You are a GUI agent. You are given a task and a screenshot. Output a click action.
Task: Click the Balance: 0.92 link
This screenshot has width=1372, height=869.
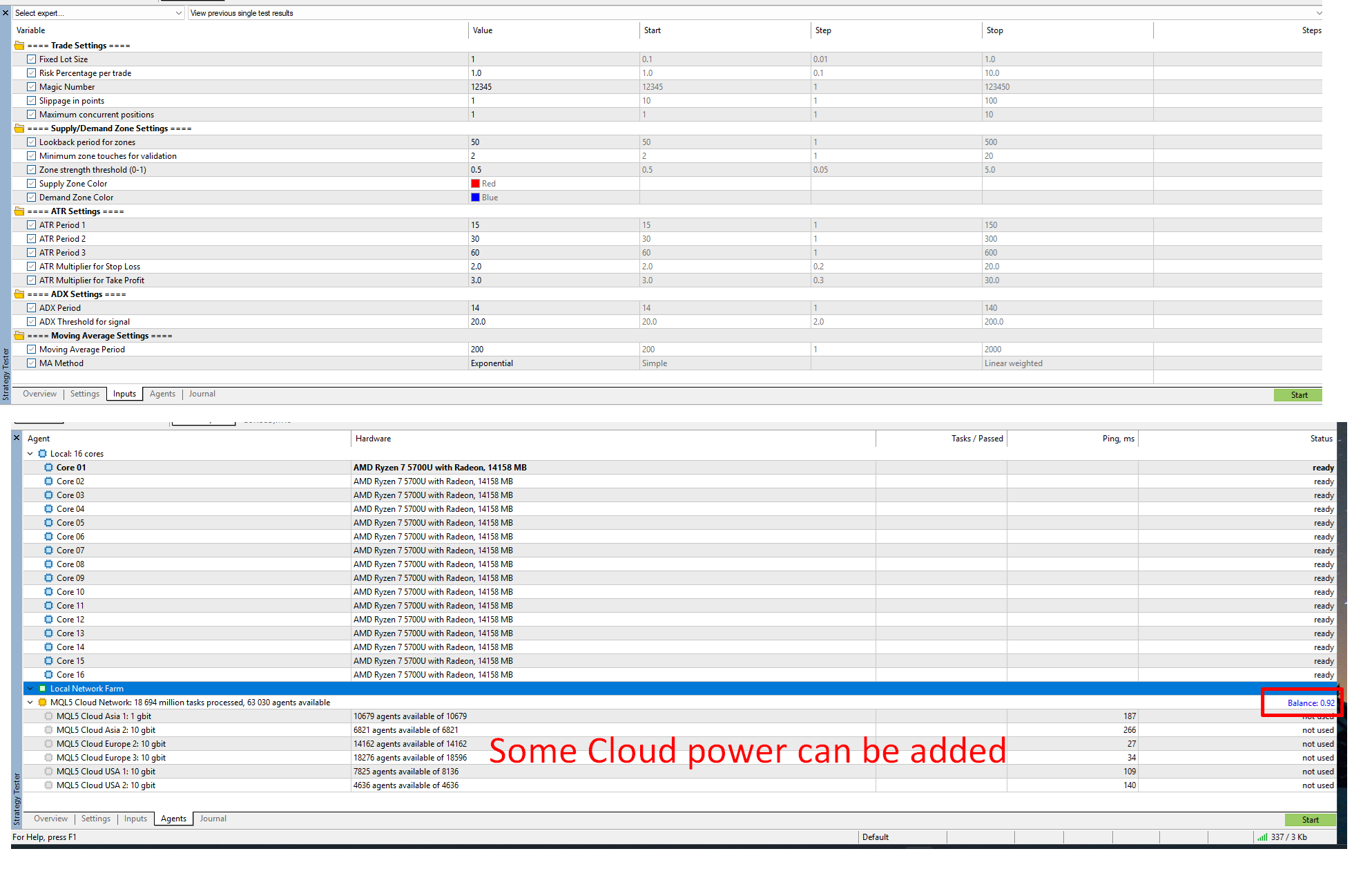point(1310,703)
